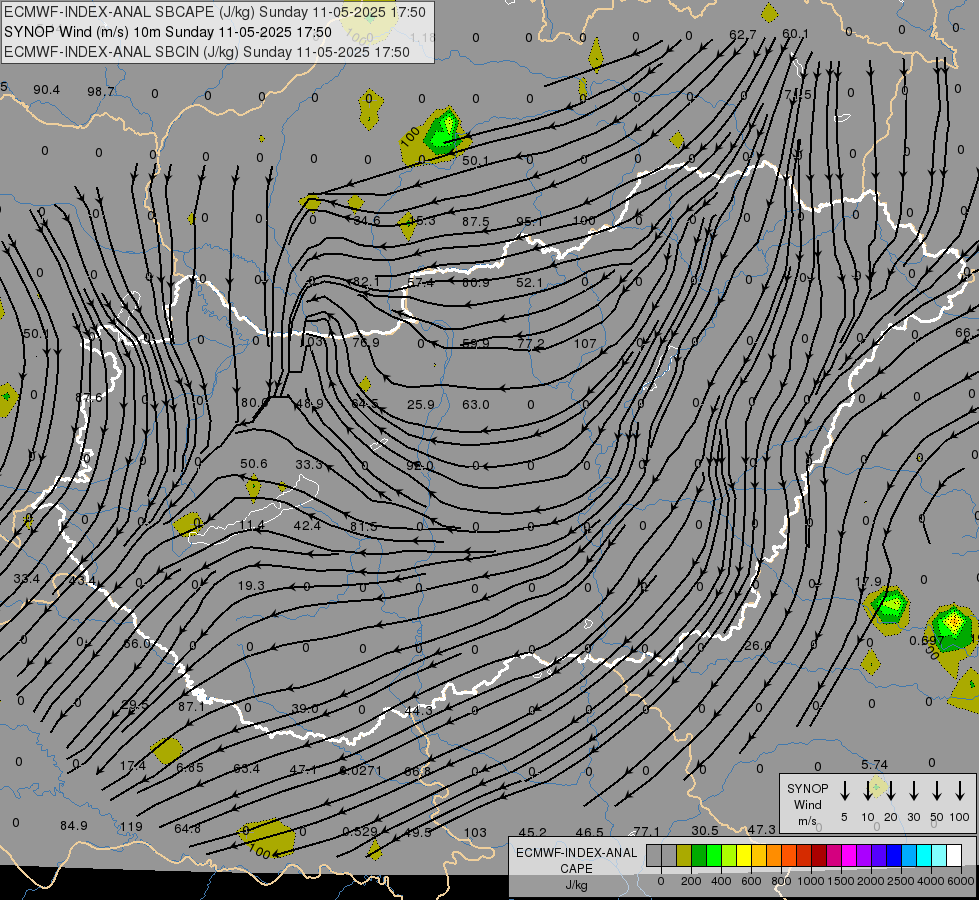Click the 17.9 map value
Viewport: 979px width, 900px height.
tap(868, 581)
